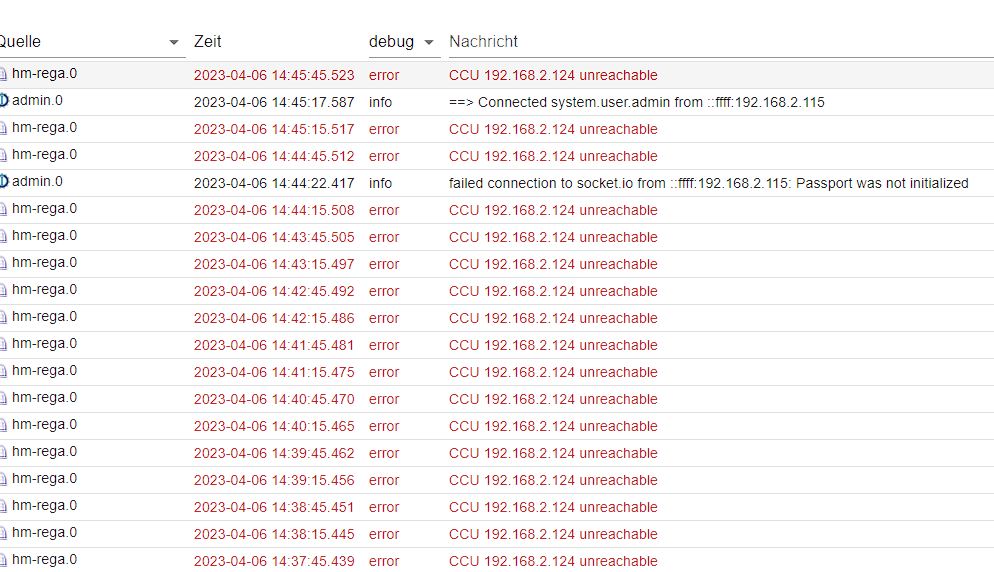Select the Connected system.user.admin message
The width and height of the screenshot is (994, 572).
[636, 102]
